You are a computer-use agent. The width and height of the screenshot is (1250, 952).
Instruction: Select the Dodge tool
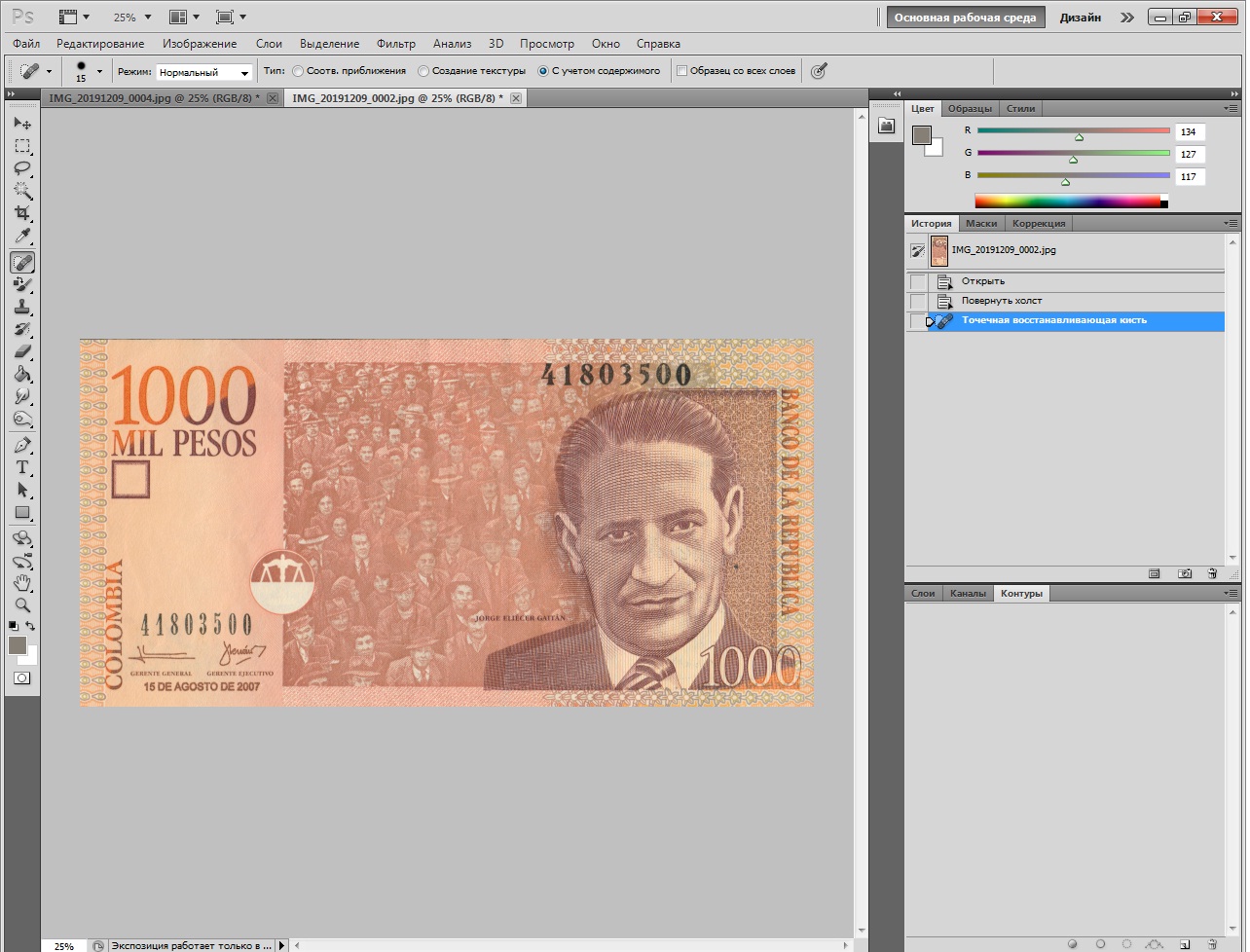tap(22, 419)
